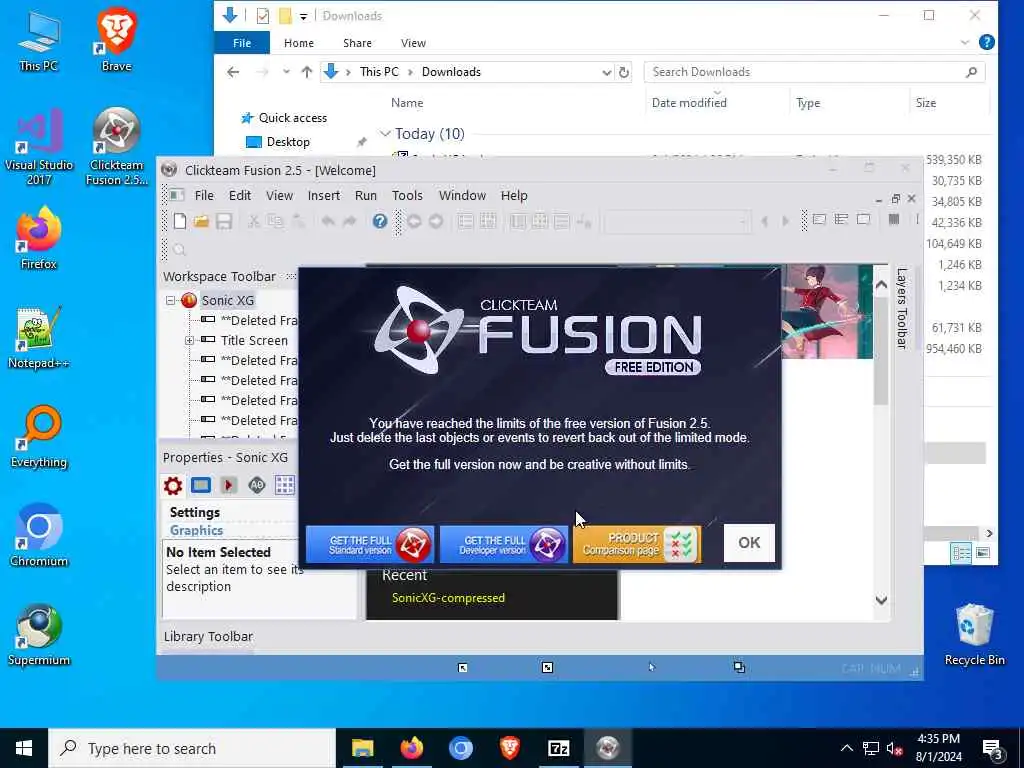Click Firefox icon in taskbar
The height and width of the screenshot is (768, 1024).
(x=411, y=748)
